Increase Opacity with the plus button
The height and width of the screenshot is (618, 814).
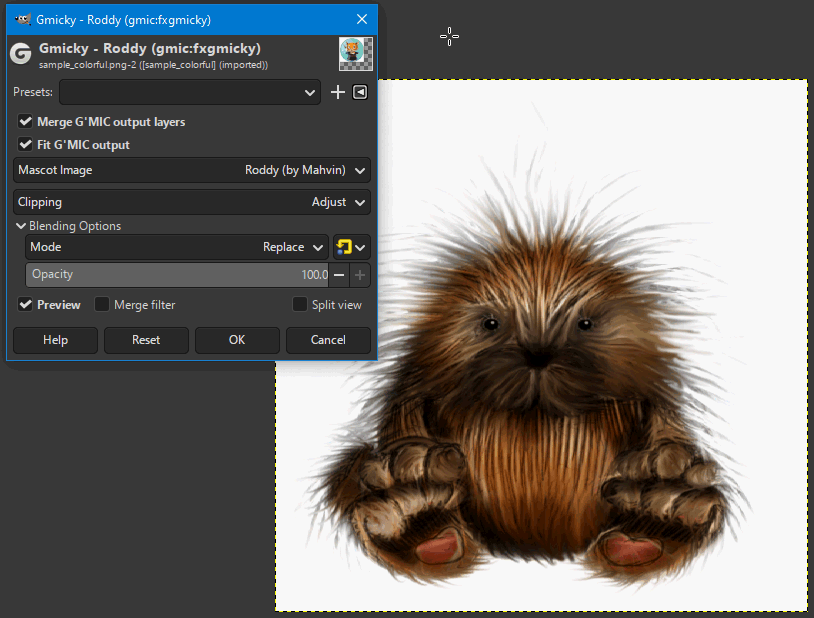360,275
